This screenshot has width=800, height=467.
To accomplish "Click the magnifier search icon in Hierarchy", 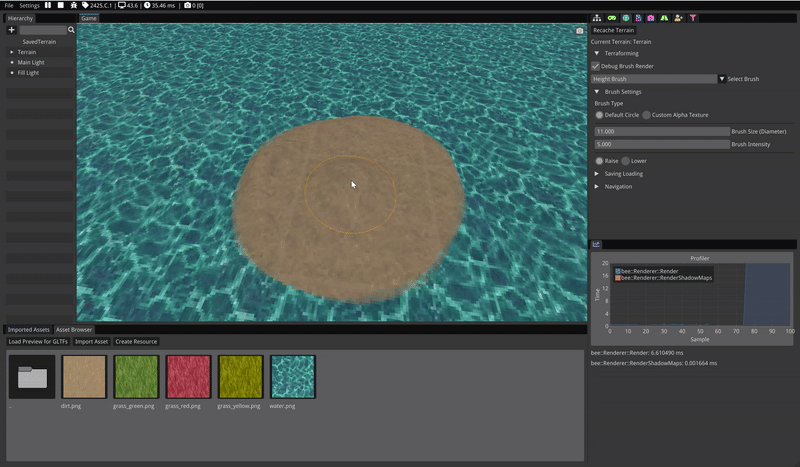I will [x=71, y=30].
